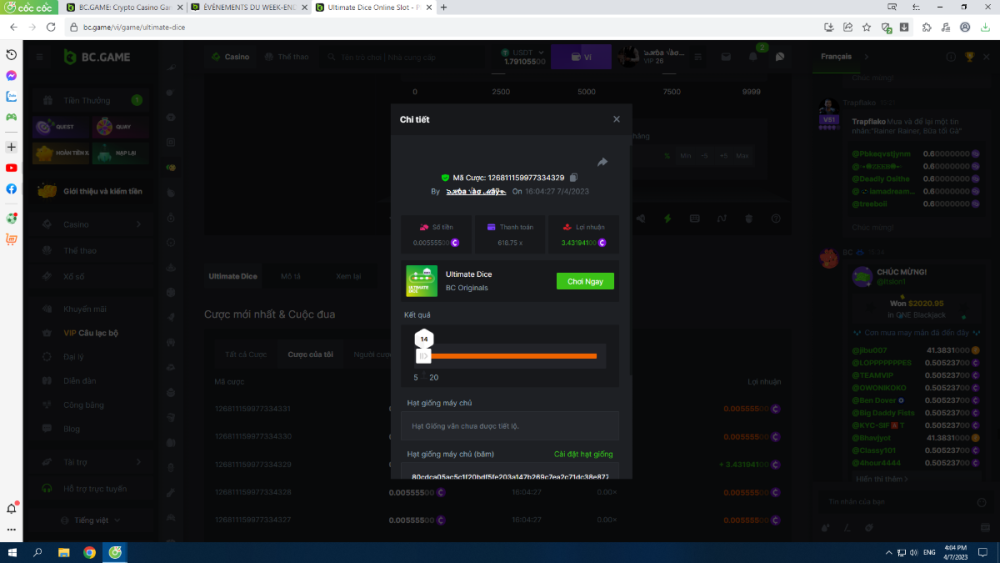1000x563 pixels.
Task: Switch to the Cược của tôi tab
Action: pyautogui.click(x=311, y=354)
